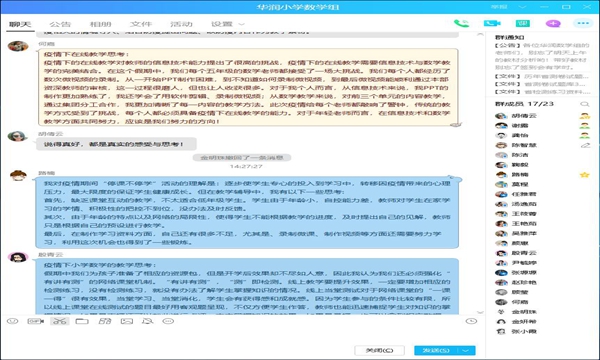Click the purple invite members icon
Viewport: 600px width, 360px height.
click(x=553, y=24)
